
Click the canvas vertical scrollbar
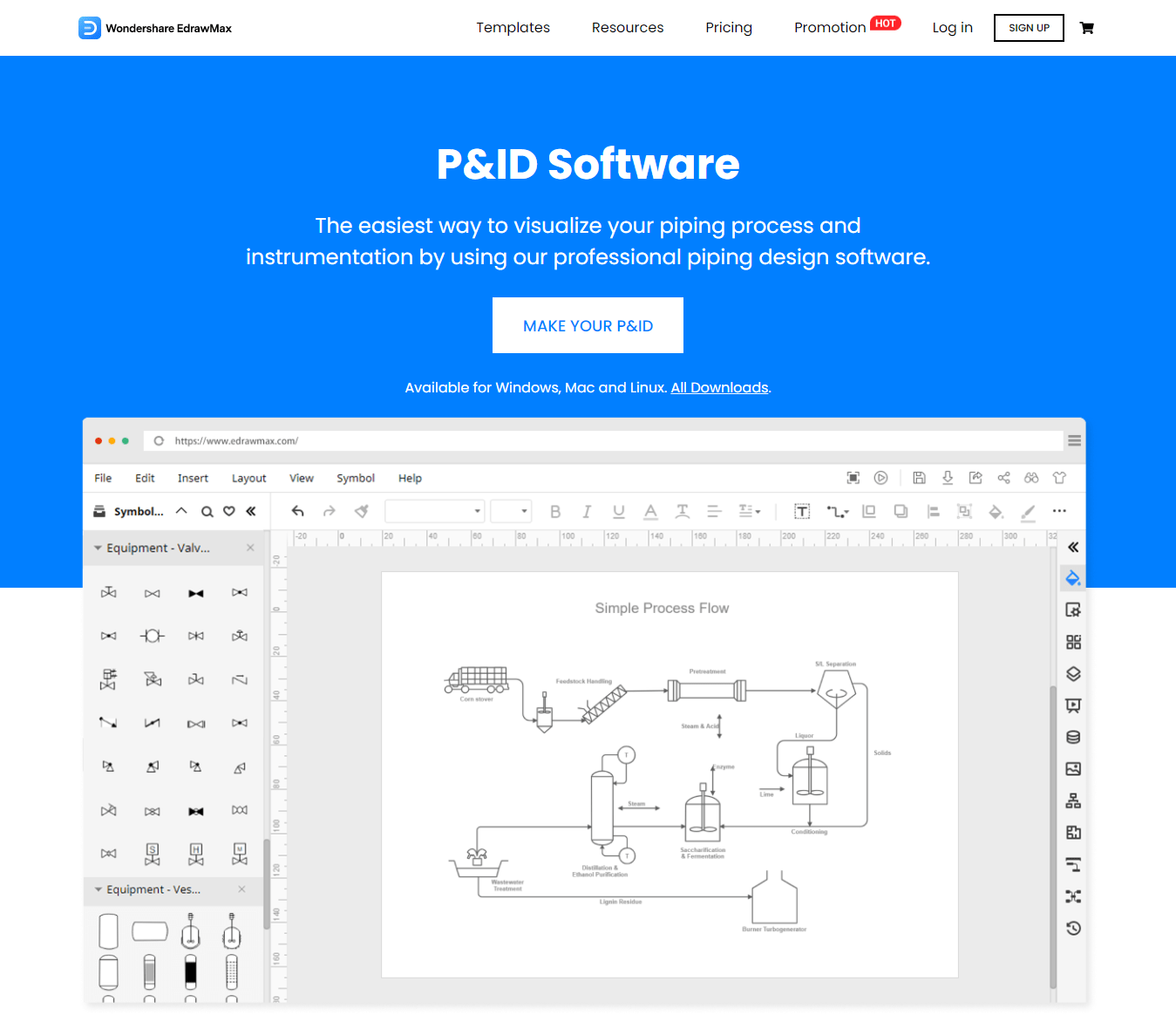(1053, 837)
